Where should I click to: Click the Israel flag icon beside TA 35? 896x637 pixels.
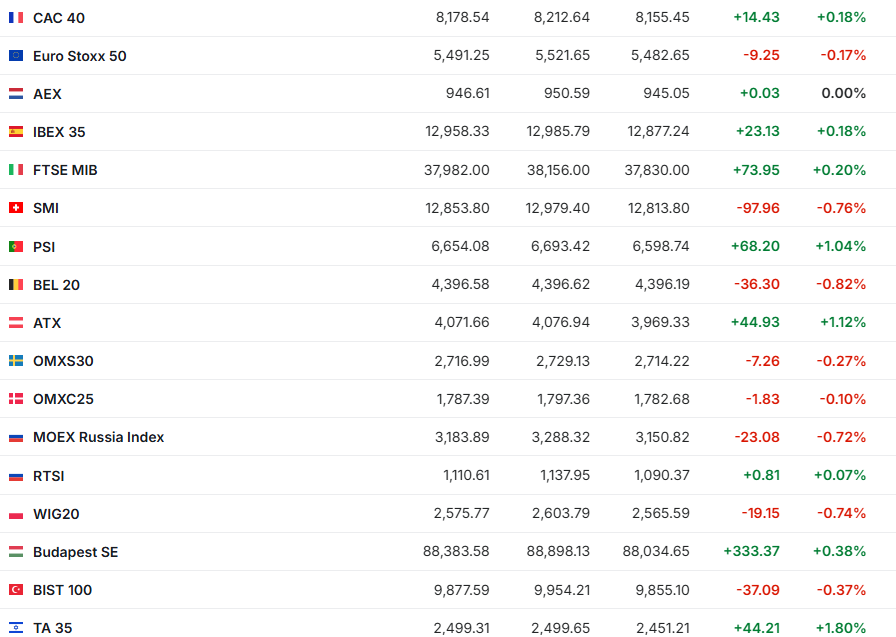click(x=16, y=628)
